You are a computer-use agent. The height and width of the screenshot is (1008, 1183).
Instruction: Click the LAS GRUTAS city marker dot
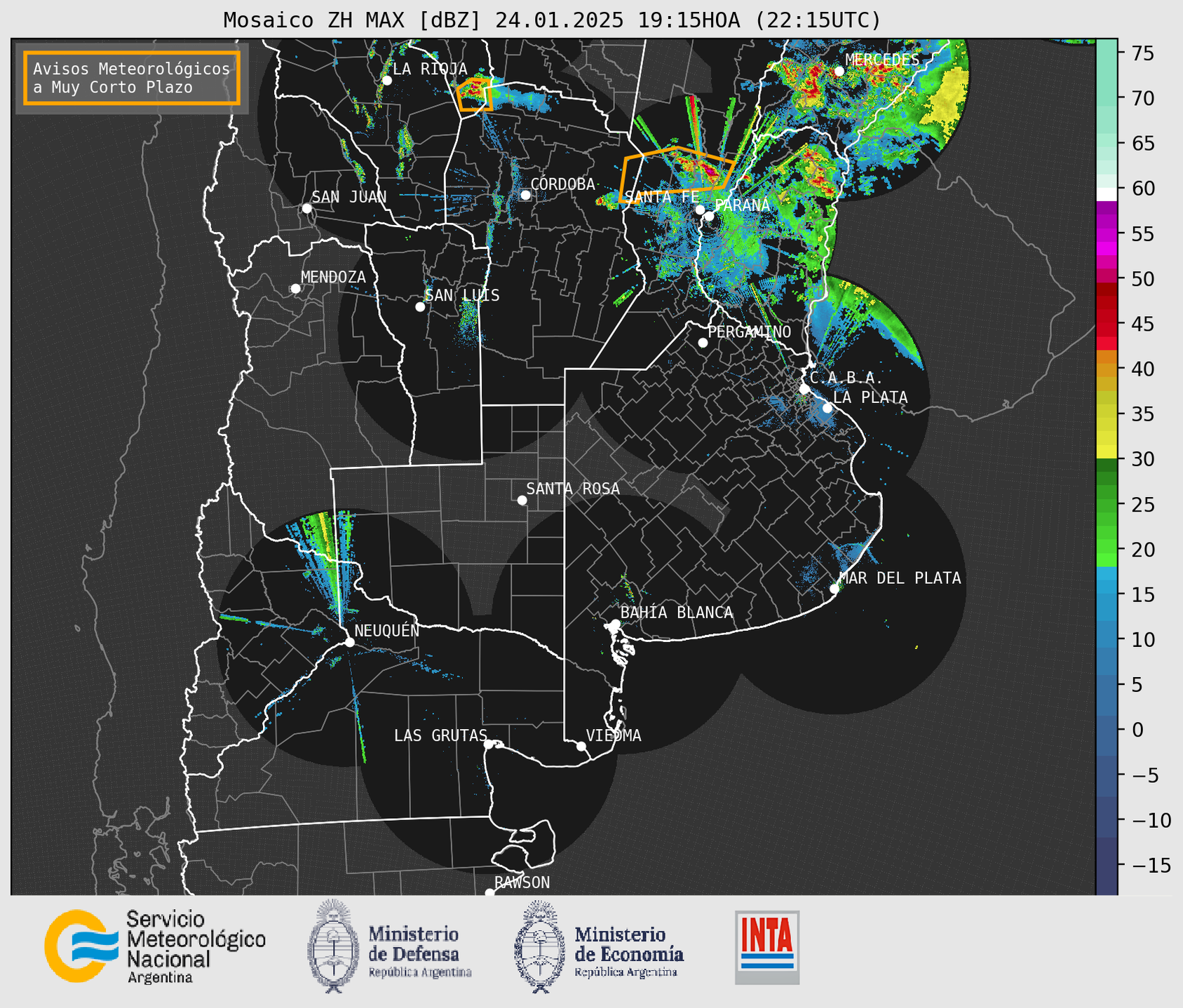[489, 744]
